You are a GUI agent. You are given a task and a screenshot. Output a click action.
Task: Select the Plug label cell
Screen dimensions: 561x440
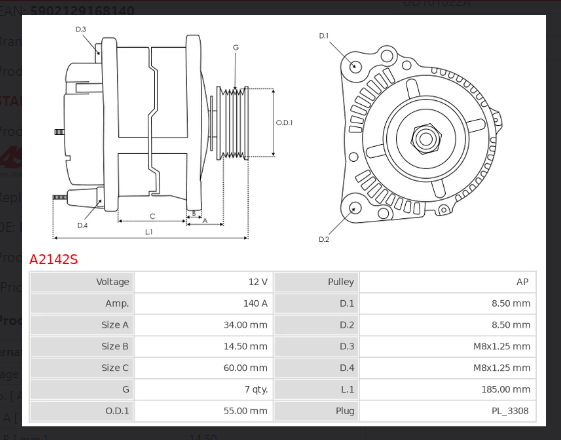[x=317, y=411]
